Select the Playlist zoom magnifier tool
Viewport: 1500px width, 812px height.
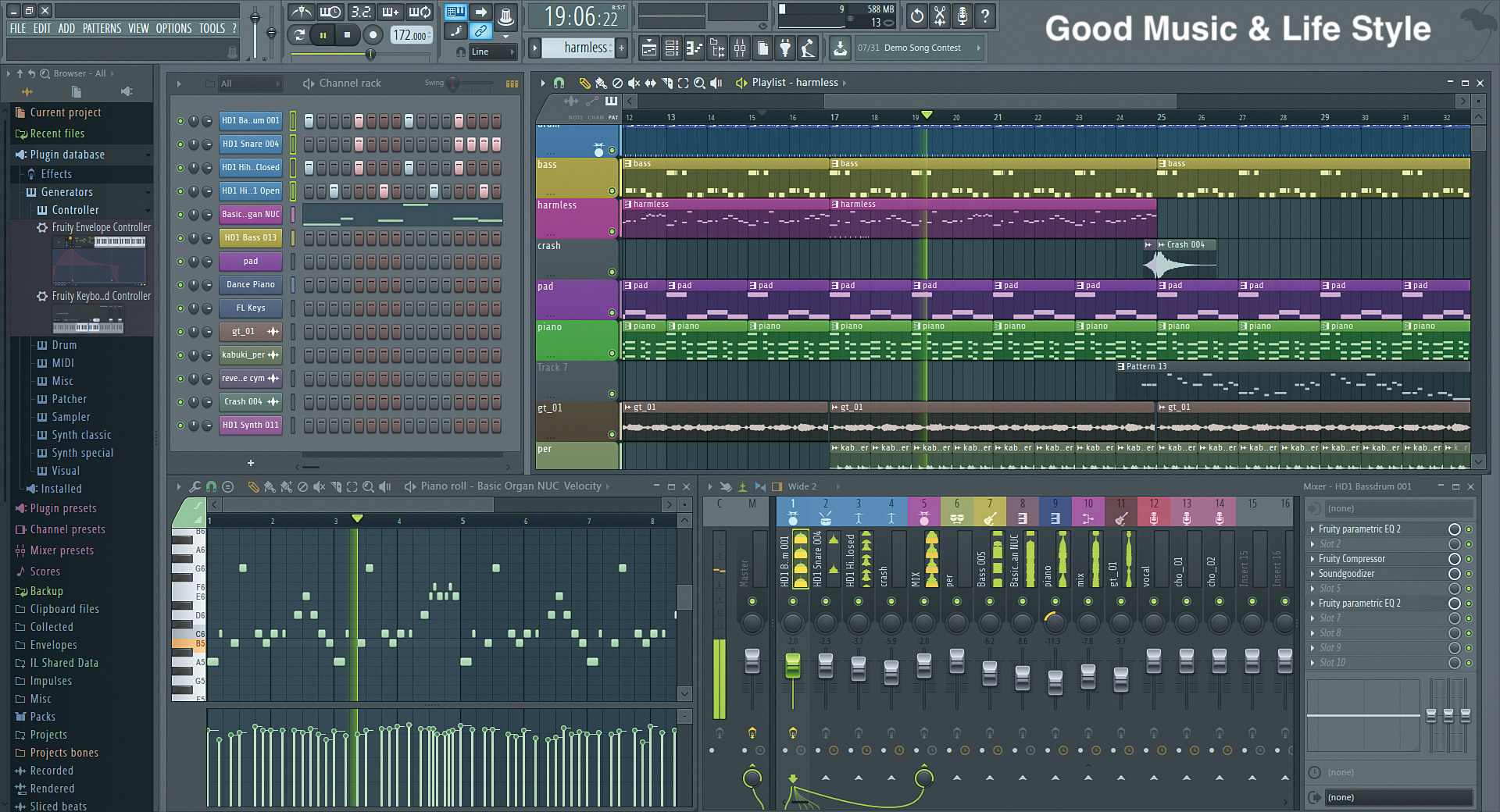[699, 83]
